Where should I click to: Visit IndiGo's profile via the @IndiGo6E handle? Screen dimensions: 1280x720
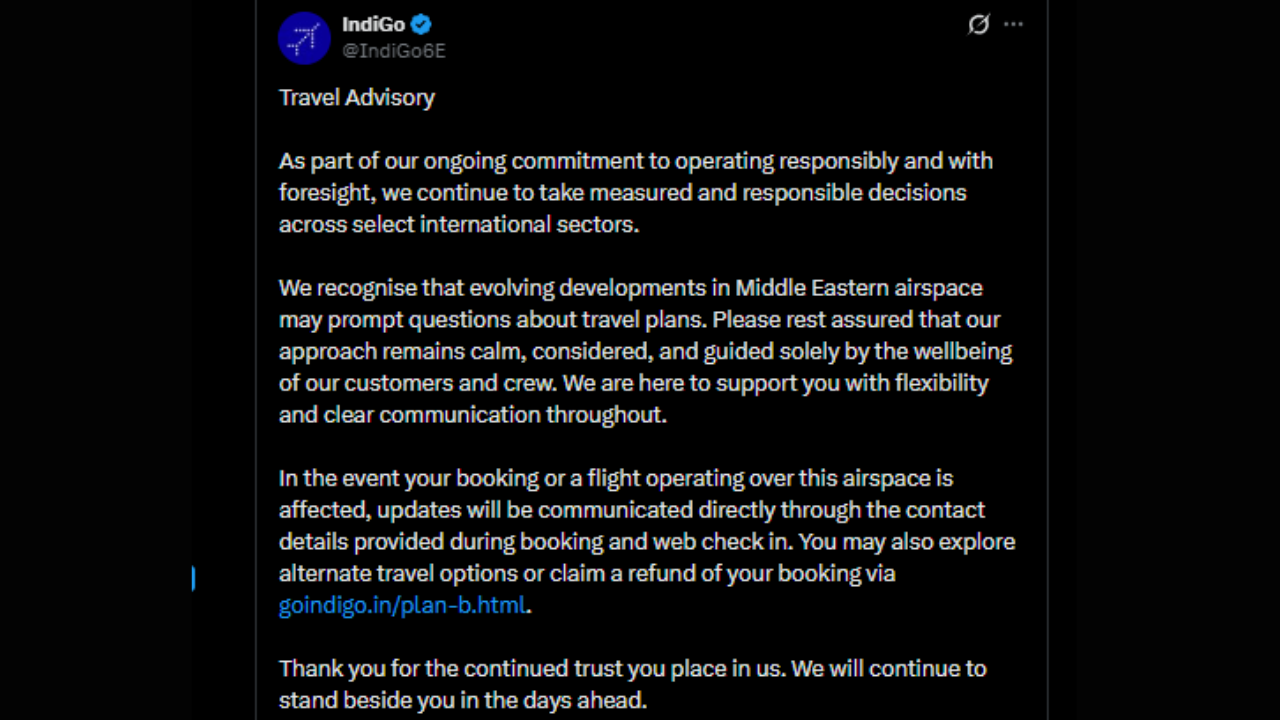tap(394, 50)
